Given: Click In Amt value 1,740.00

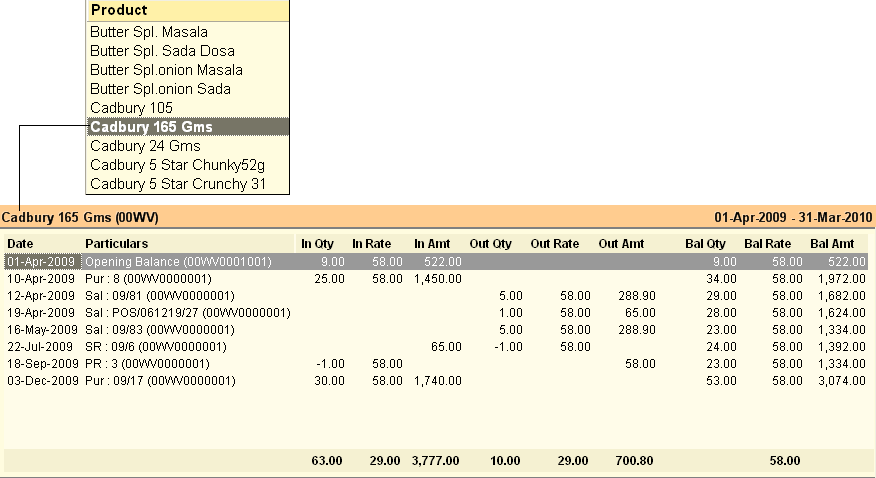Looking at the screenshot, I should 438,381.
